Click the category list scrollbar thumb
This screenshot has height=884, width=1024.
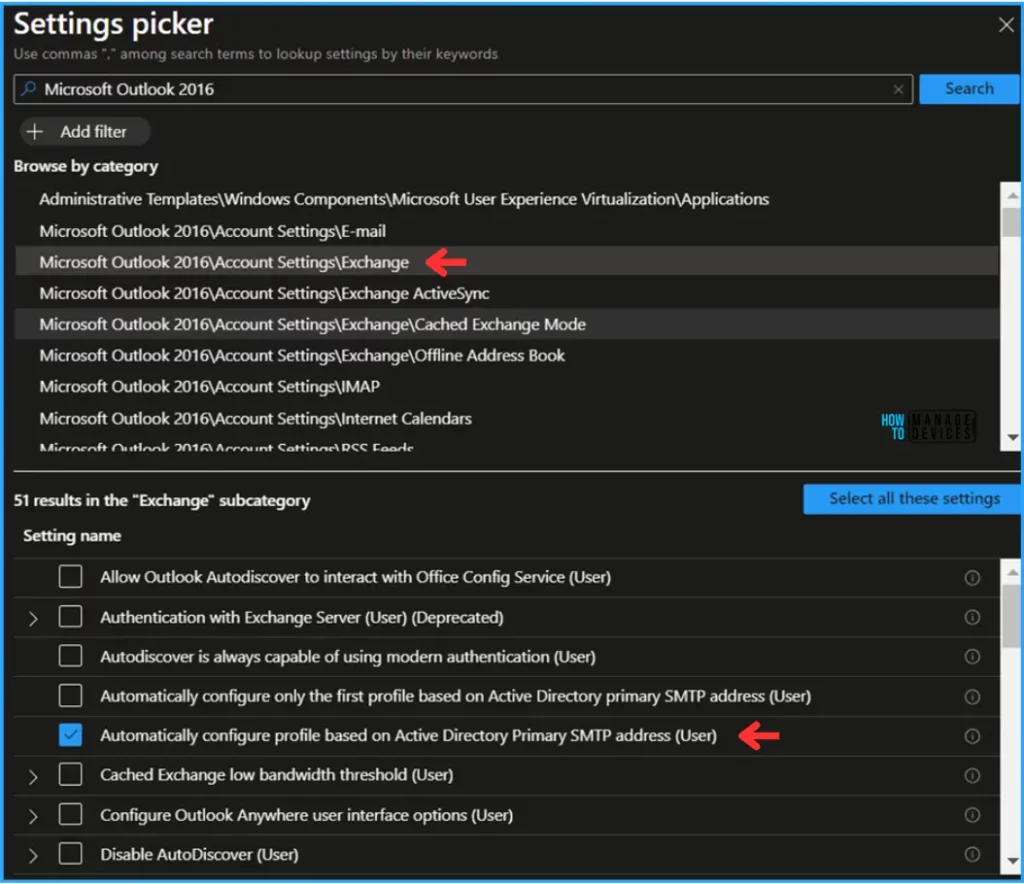[1012, 222]
